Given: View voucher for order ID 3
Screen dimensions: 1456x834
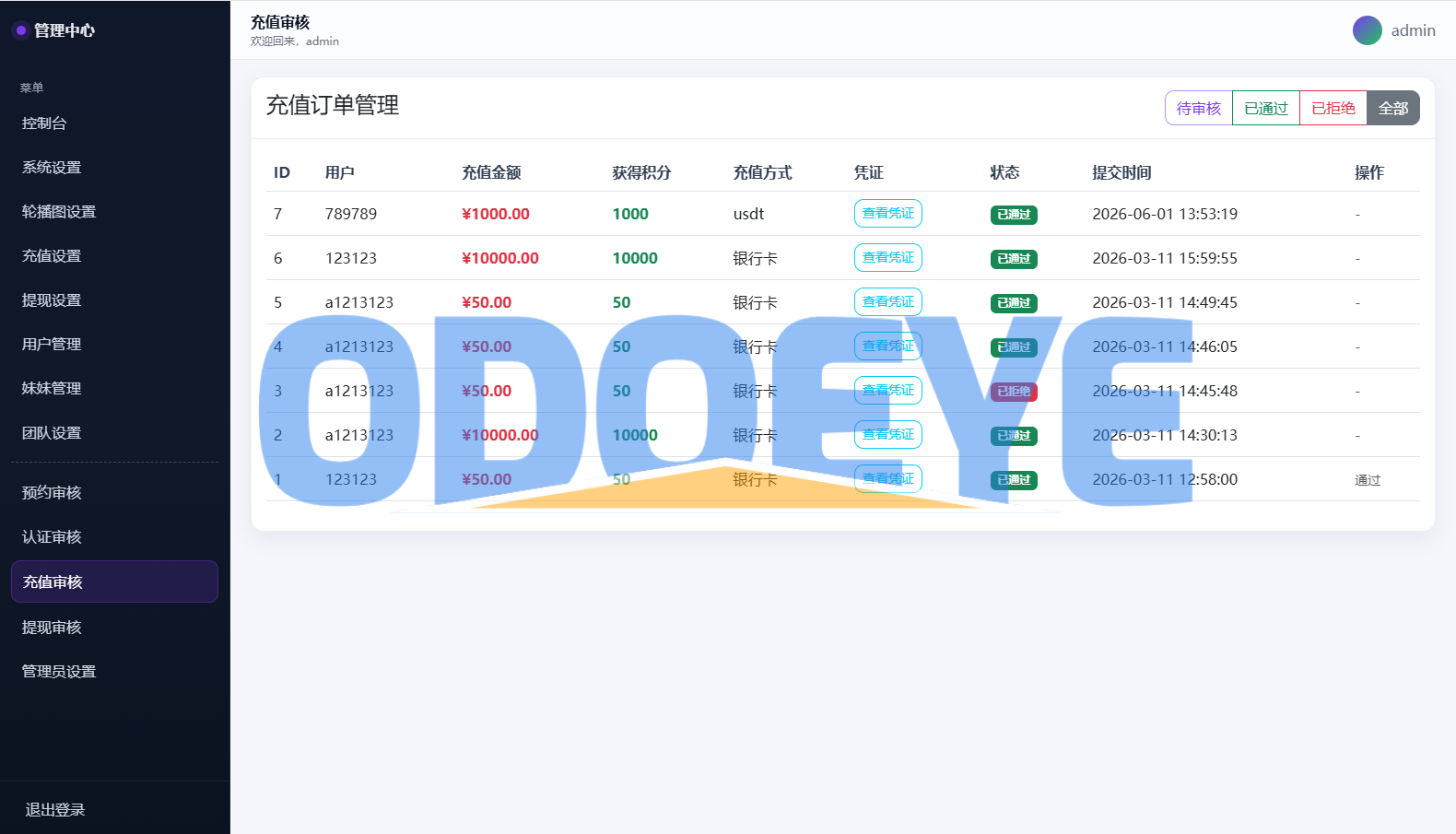Looking at the screenshot, I should 888,390.
